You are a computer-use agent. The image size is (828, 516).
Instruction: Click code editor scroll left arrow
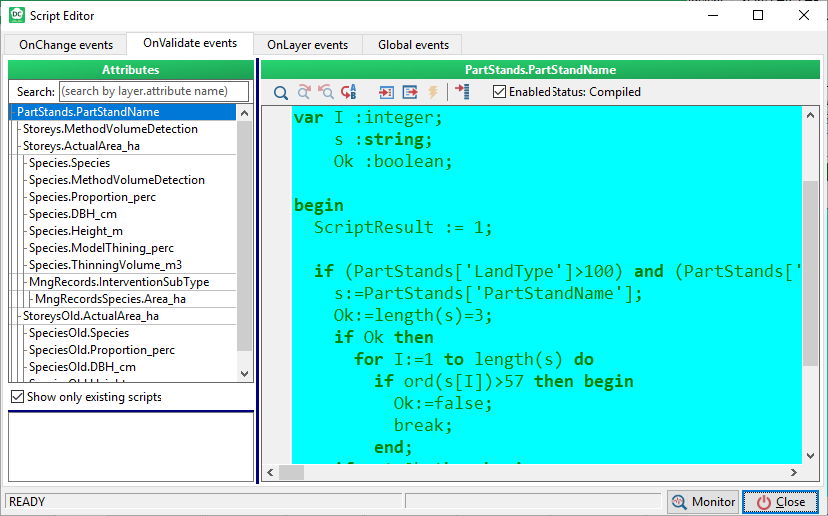tap(270, 472)
